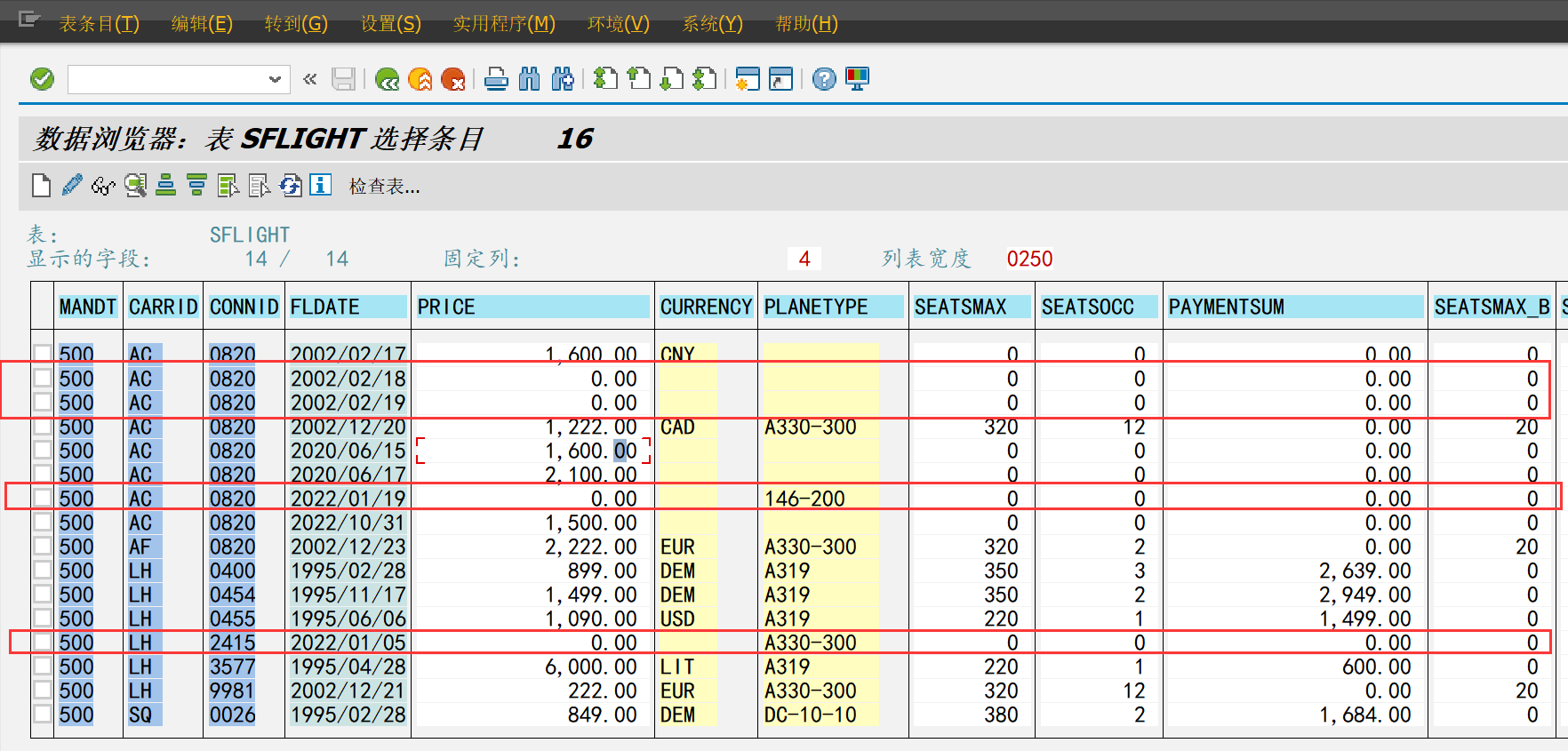The width and height of the screenshot is (1568, 751).
Task: Click the Next Page icon
Action: pyautogui.click(x=672, y=79)
